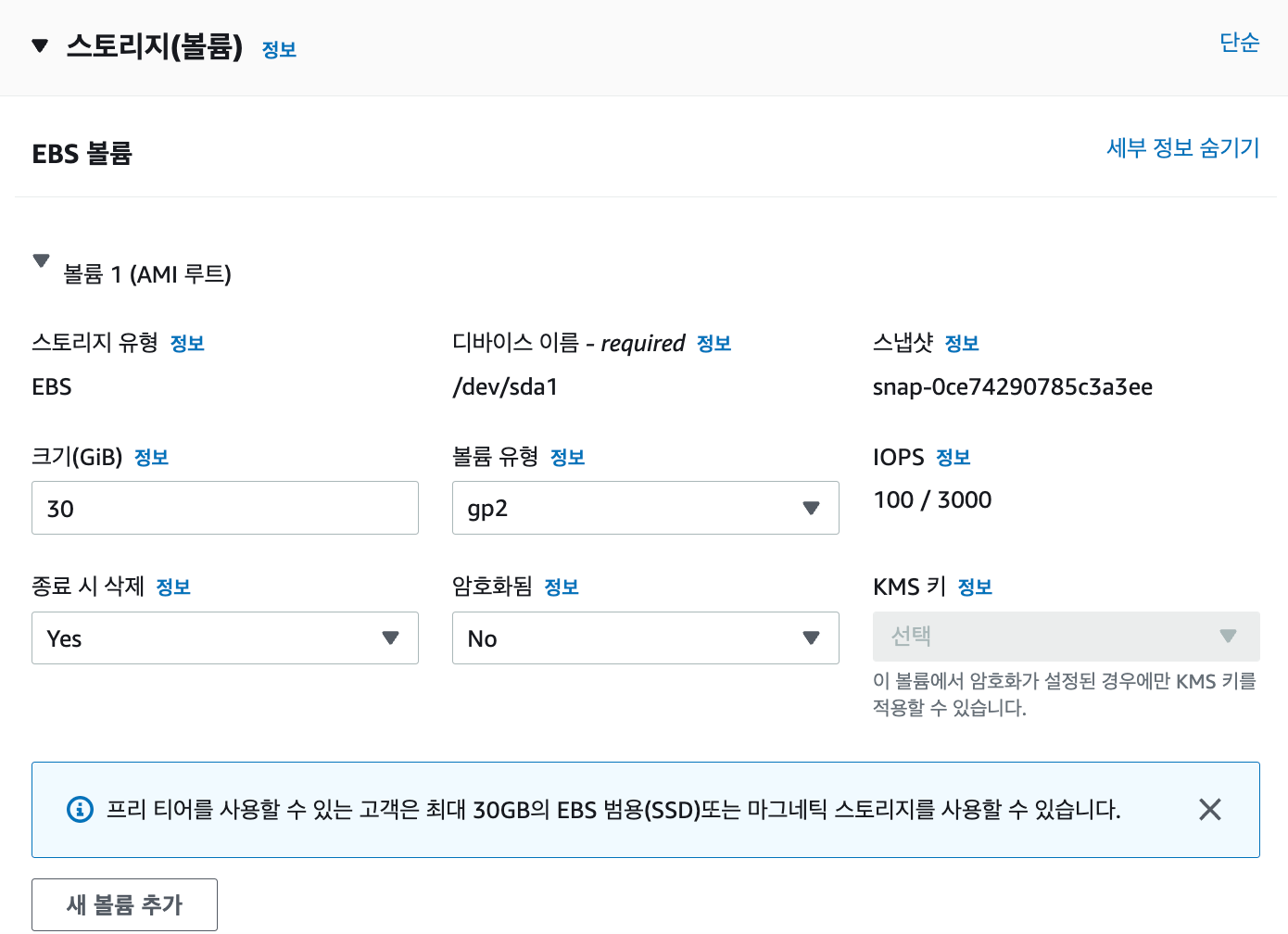Click the info icon in the free tier banner
Screen dimensions: 1288x934
[79, 810]
